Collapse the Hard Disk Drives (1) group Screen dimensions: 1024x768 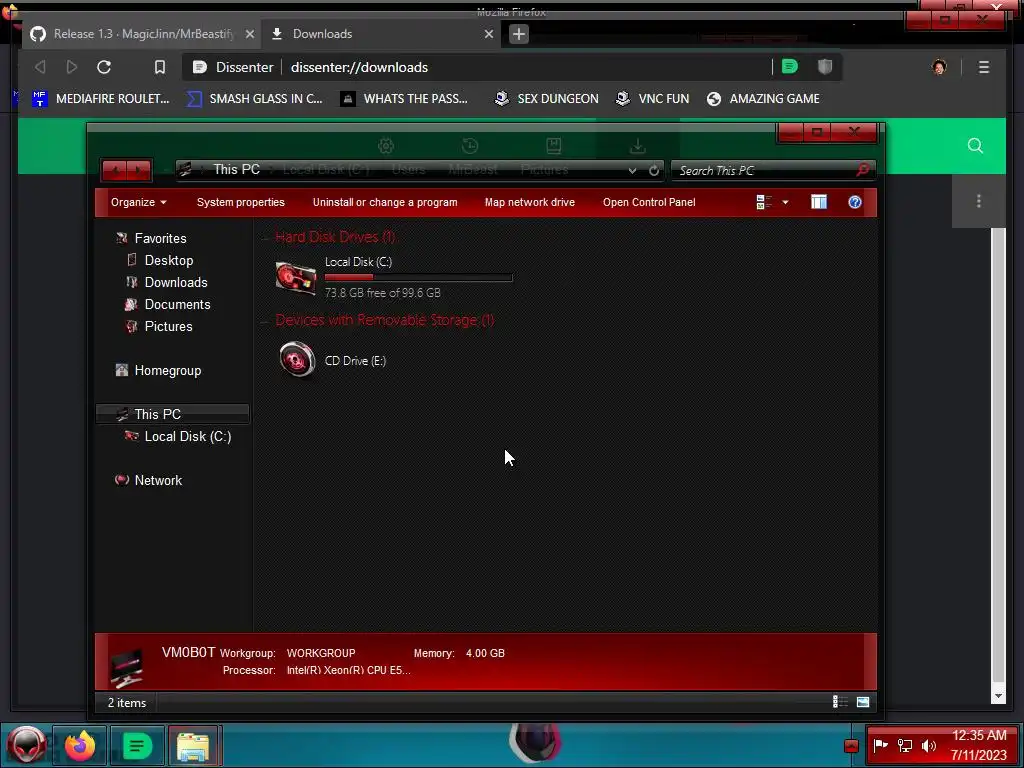click(x=264, y=238)
